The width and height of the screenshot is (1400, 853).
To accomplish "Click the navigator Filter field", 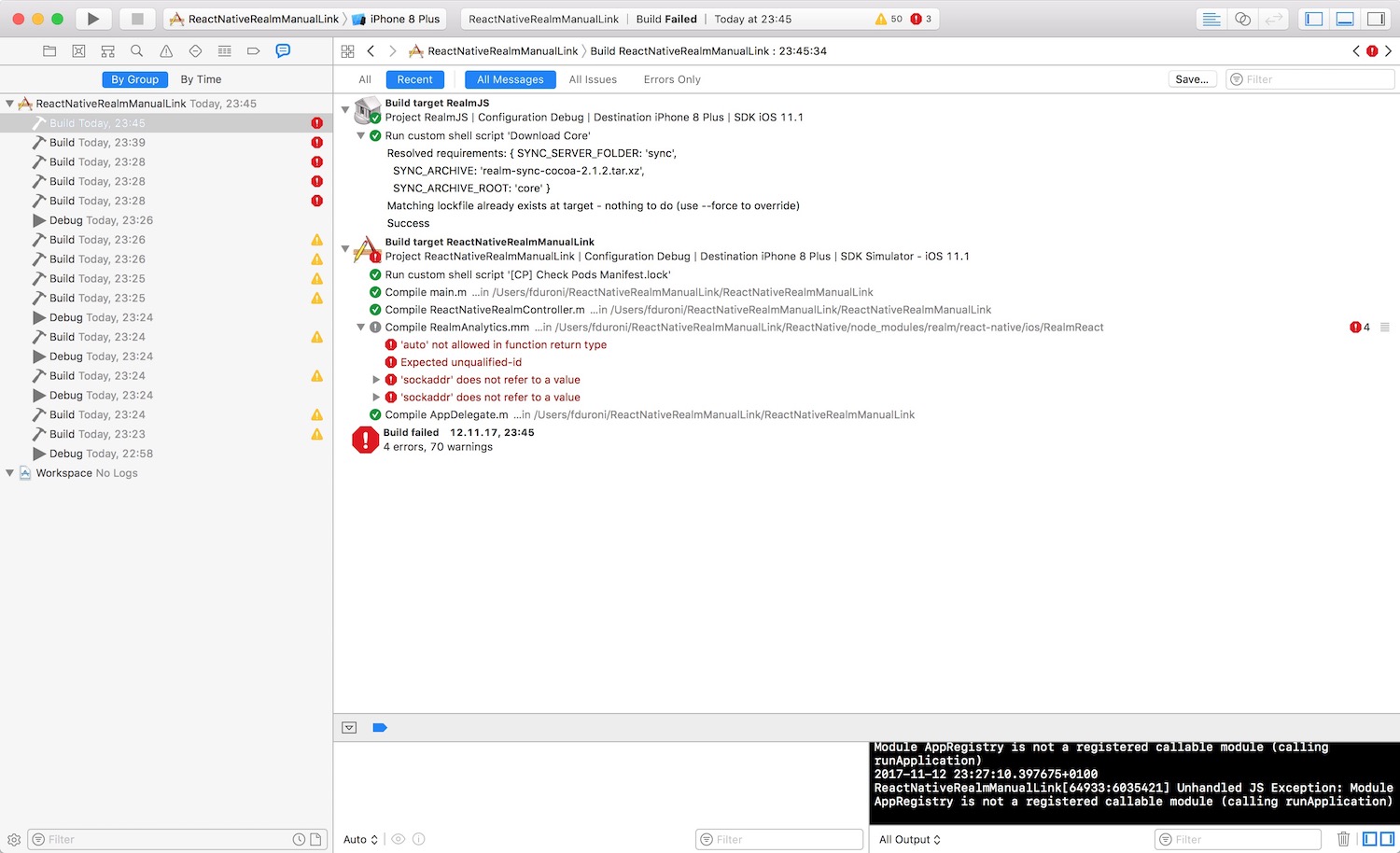I will pos(177,840).
